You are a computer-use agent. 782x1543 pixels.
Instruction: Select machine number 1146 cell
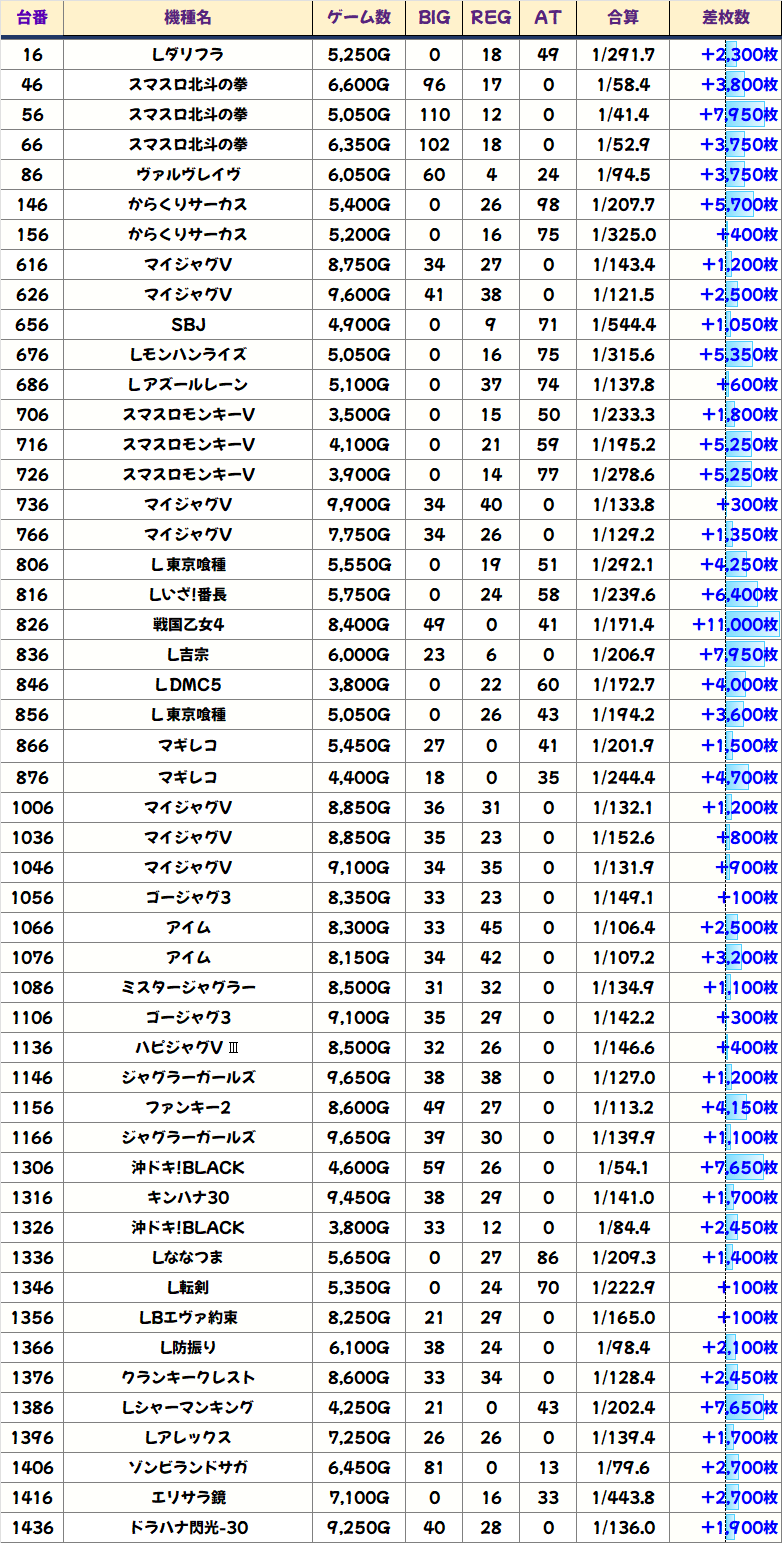(31, 1078)
